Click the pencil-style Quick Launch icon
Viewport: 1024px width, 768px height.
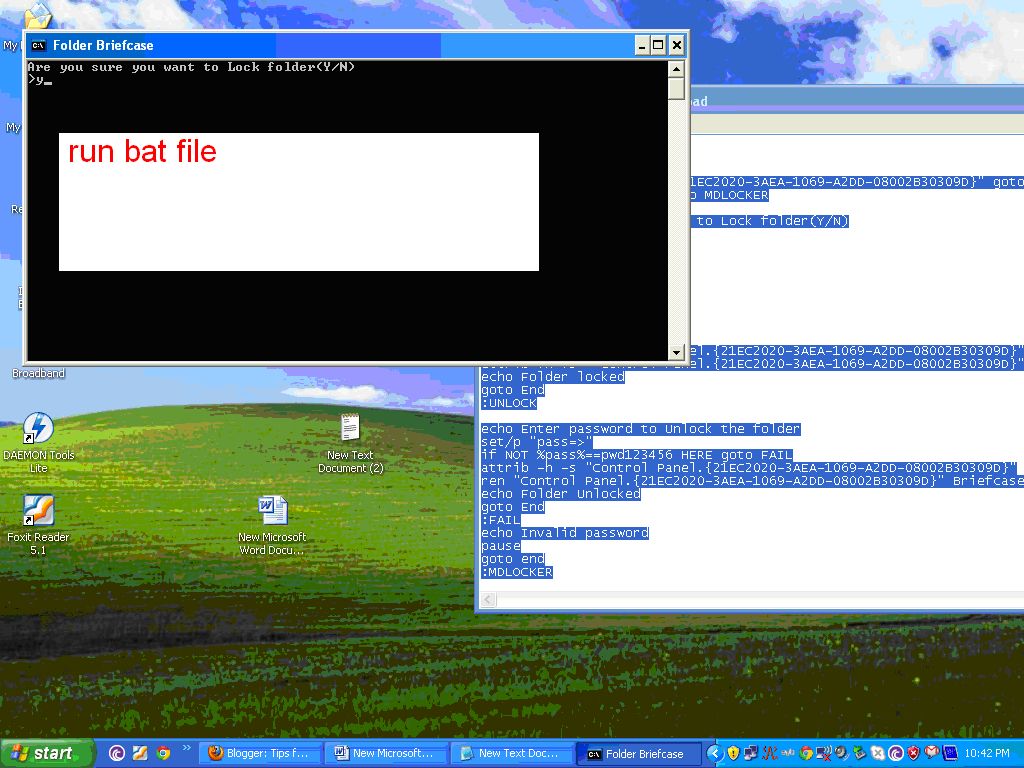(x=140, y=753)
